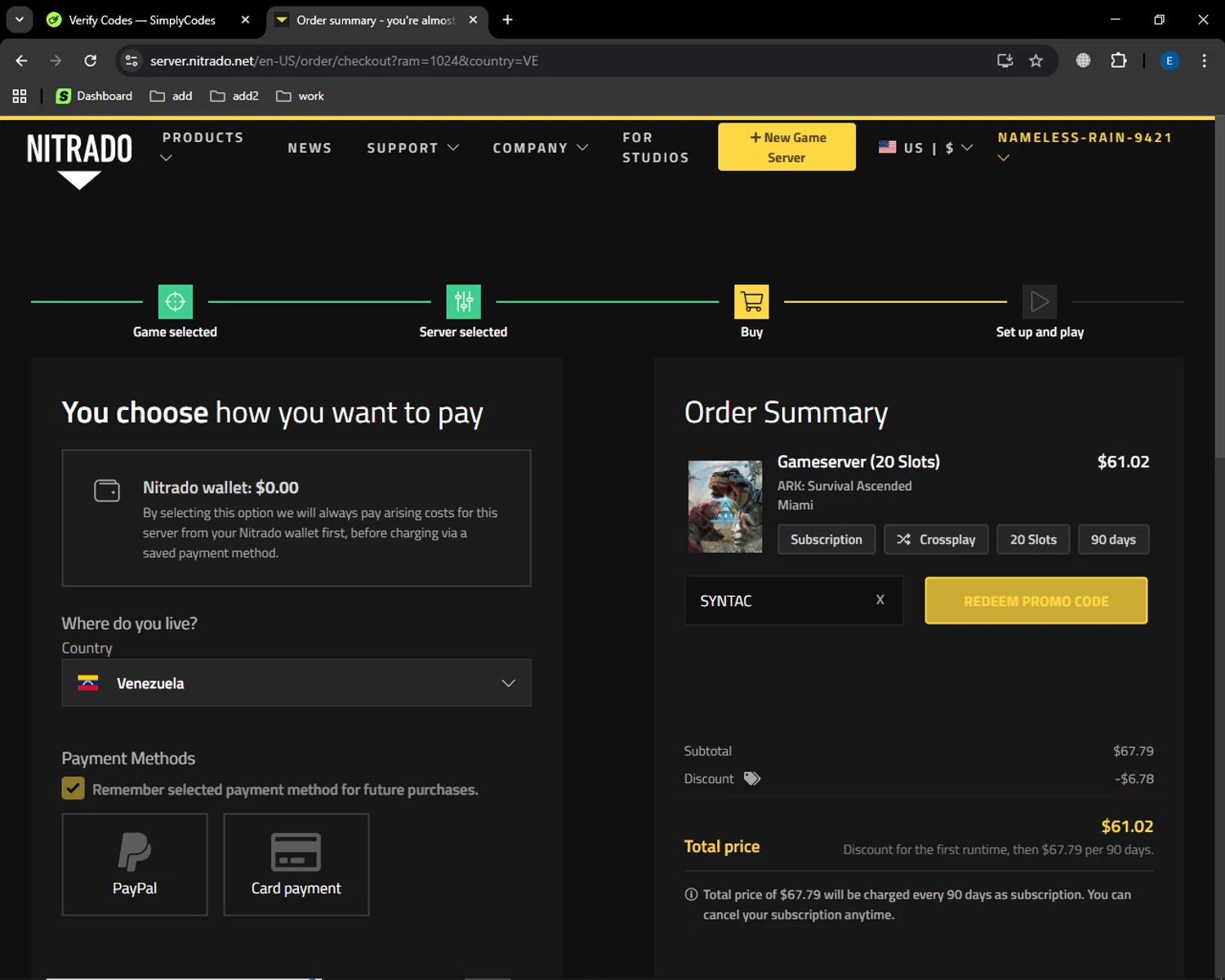Click the ARK Survival Ascended thumbnail
This screenshot has height=980, width=1225.
click(x=724, y=506)
